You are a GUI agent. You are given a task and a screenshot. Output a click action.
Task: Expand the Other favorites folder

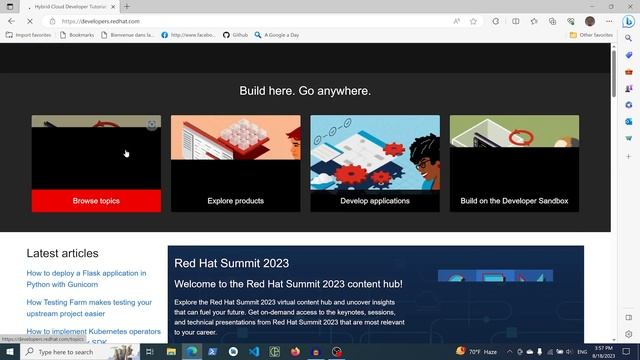click(591, 35)
